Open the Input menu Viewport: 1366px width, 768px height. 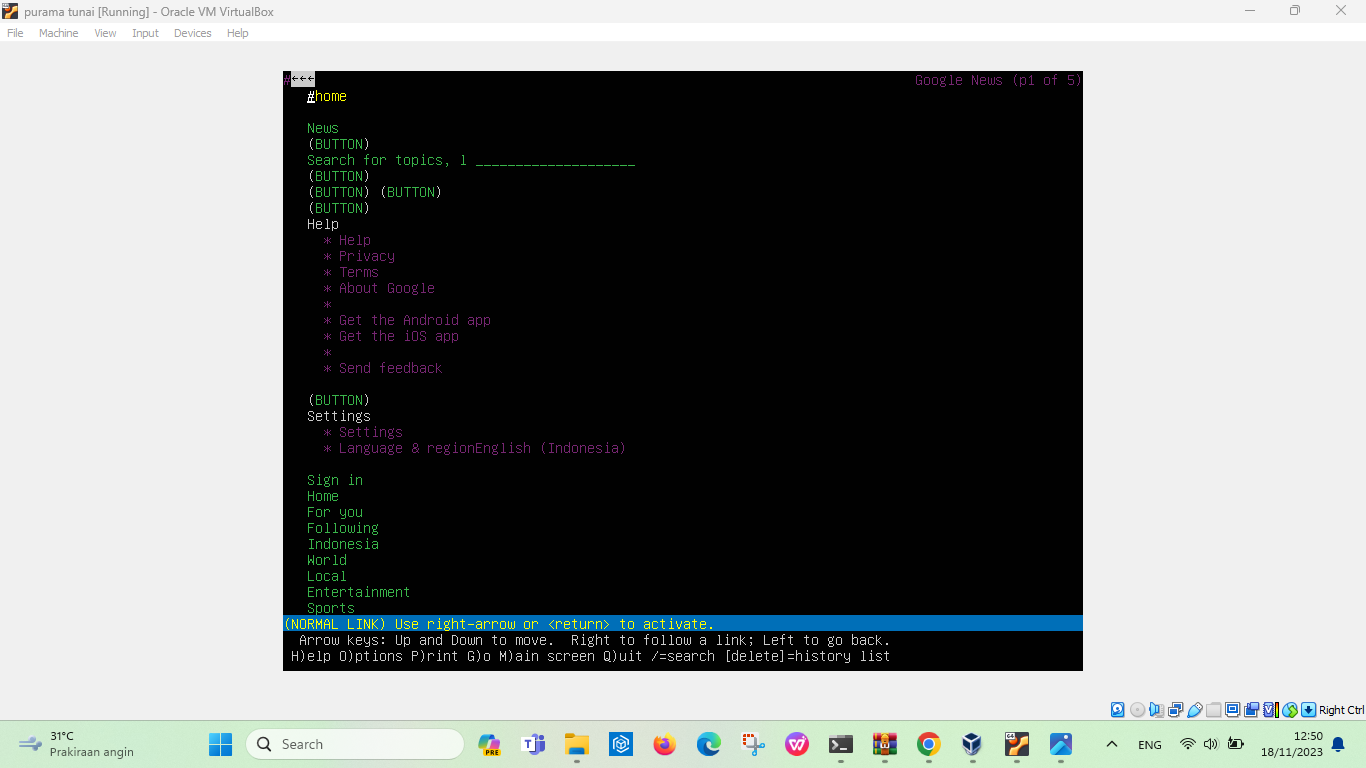click(145, 33)
